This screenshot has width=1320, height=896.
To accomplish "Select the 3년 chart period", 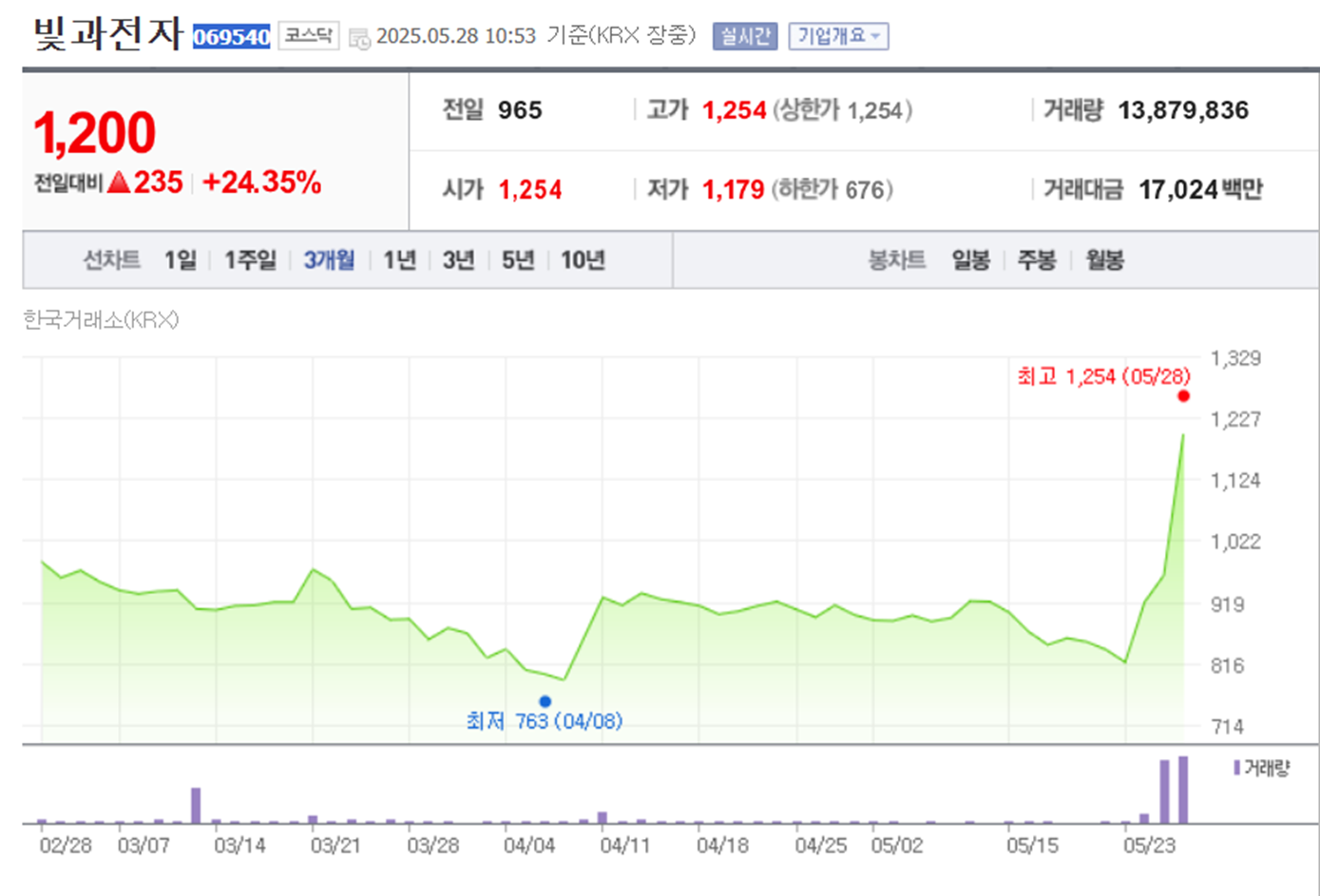I will [458, 260].
